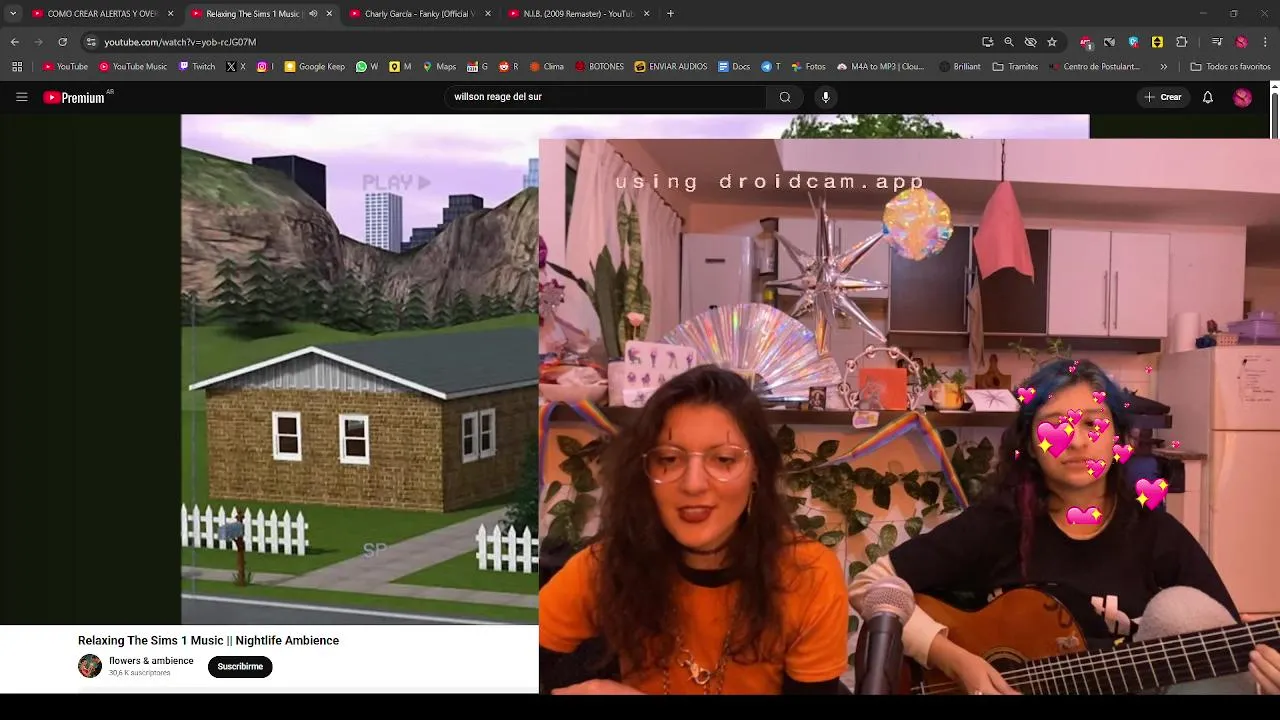Screen dimensions: 1280x720
Task: Open Twitch bookmark
Action: [197, 67]
